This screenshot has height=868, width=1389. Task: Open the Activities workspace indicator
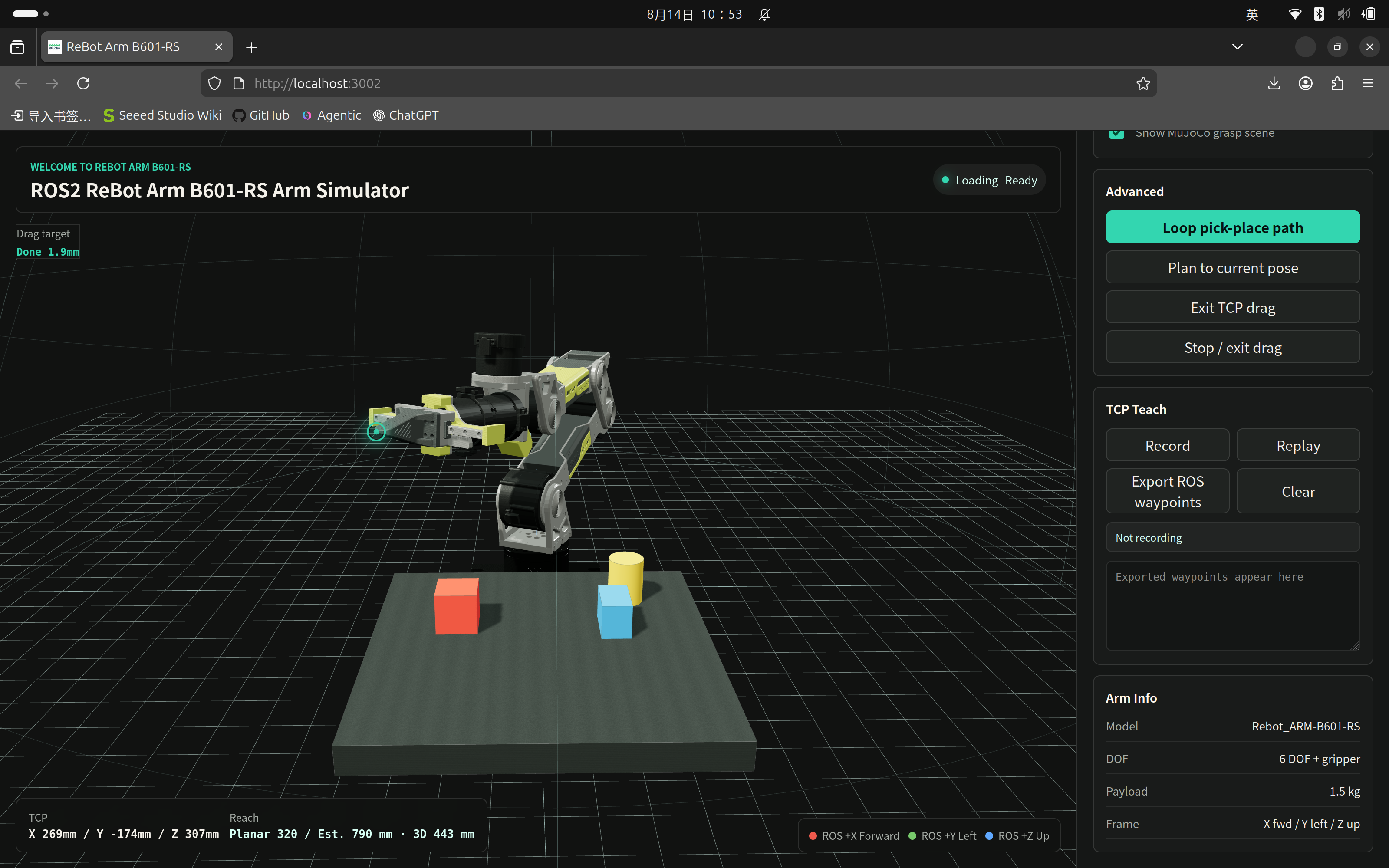[30, 14]
